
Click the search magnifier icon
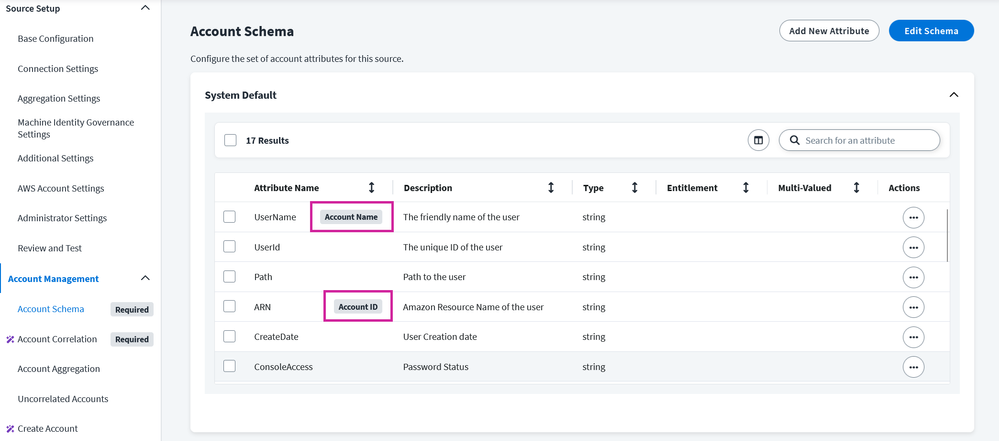[x=794, y=140]
